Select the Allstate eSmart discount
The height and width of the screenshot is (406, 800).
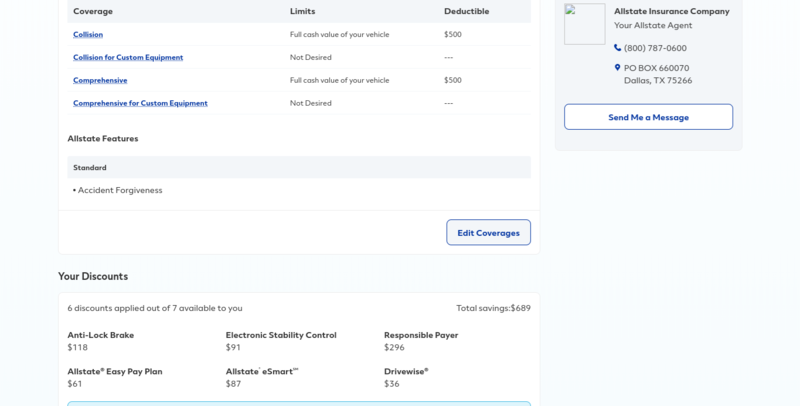coord(262,371)
